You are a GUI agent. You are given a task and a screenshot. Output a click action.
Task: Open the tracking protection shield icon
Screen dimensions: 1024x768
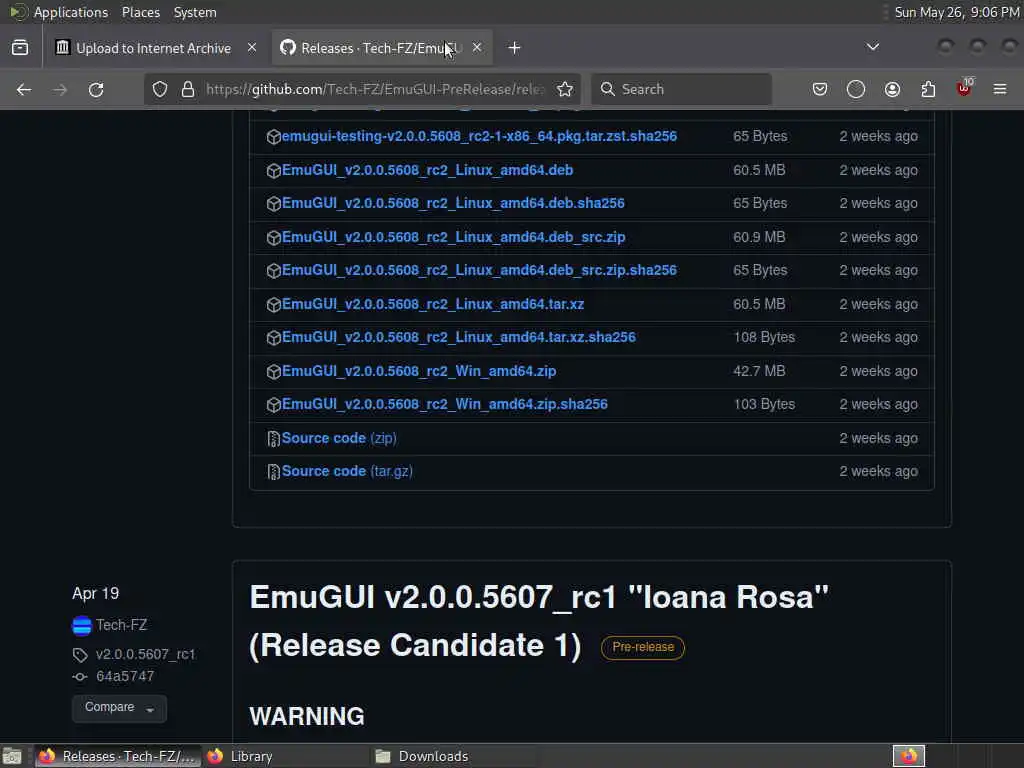[160, 89]
